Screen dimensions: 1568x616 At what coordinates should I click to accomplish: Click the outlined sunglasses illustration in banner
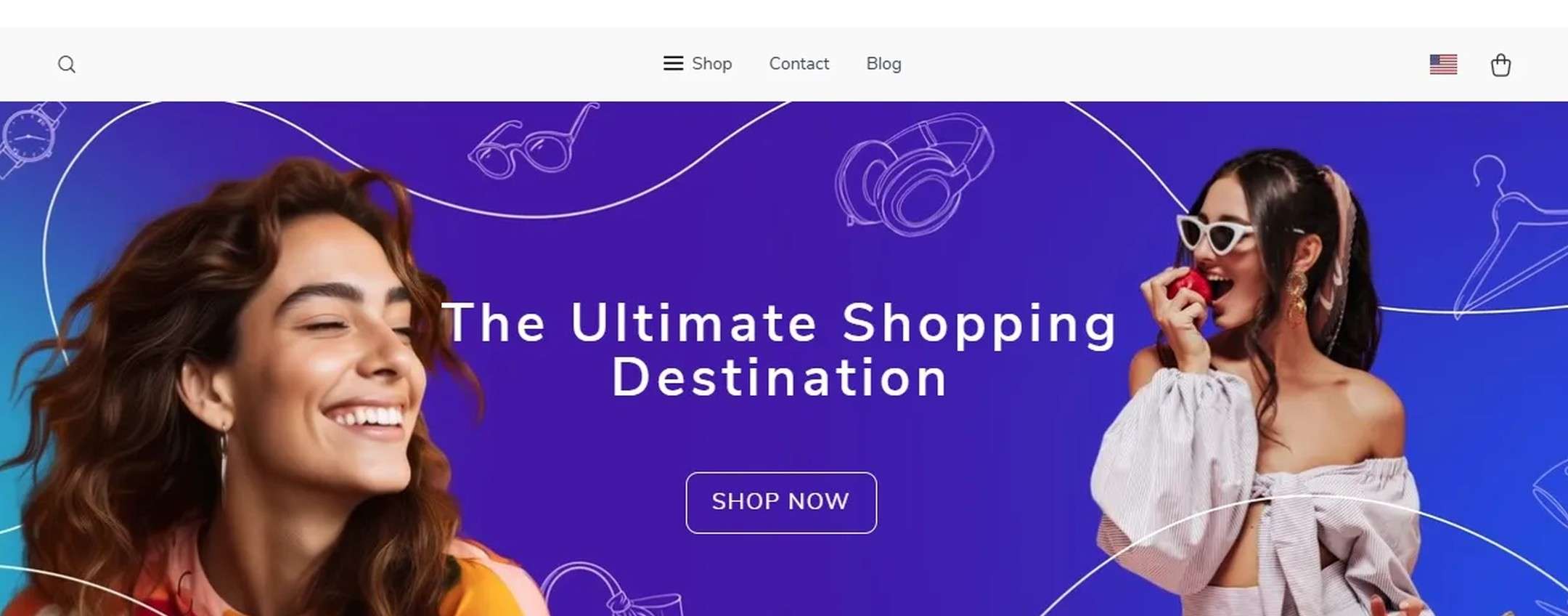tap(534, 140)
